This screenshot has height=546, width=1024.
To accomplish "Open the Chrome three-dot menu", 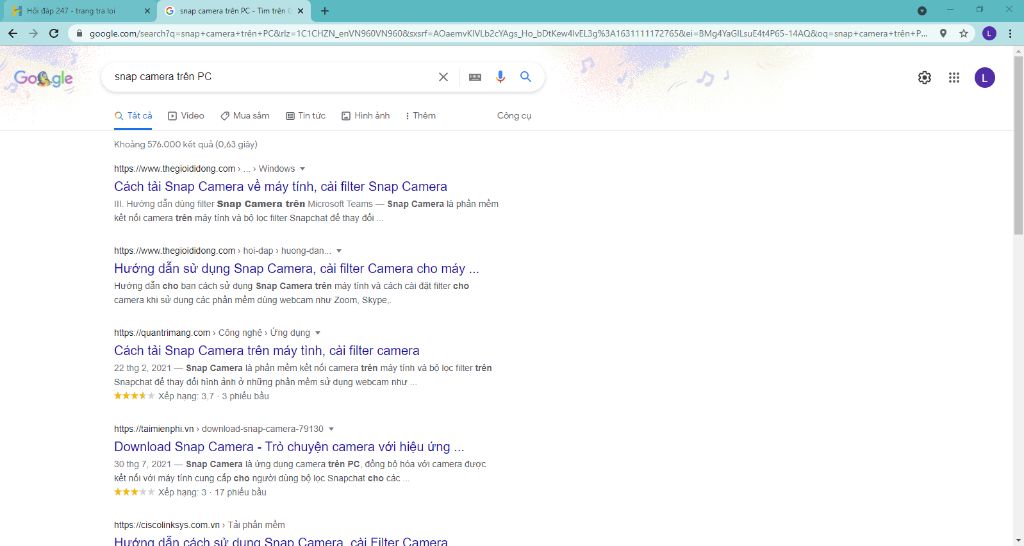I will (x=1011, y=33).
